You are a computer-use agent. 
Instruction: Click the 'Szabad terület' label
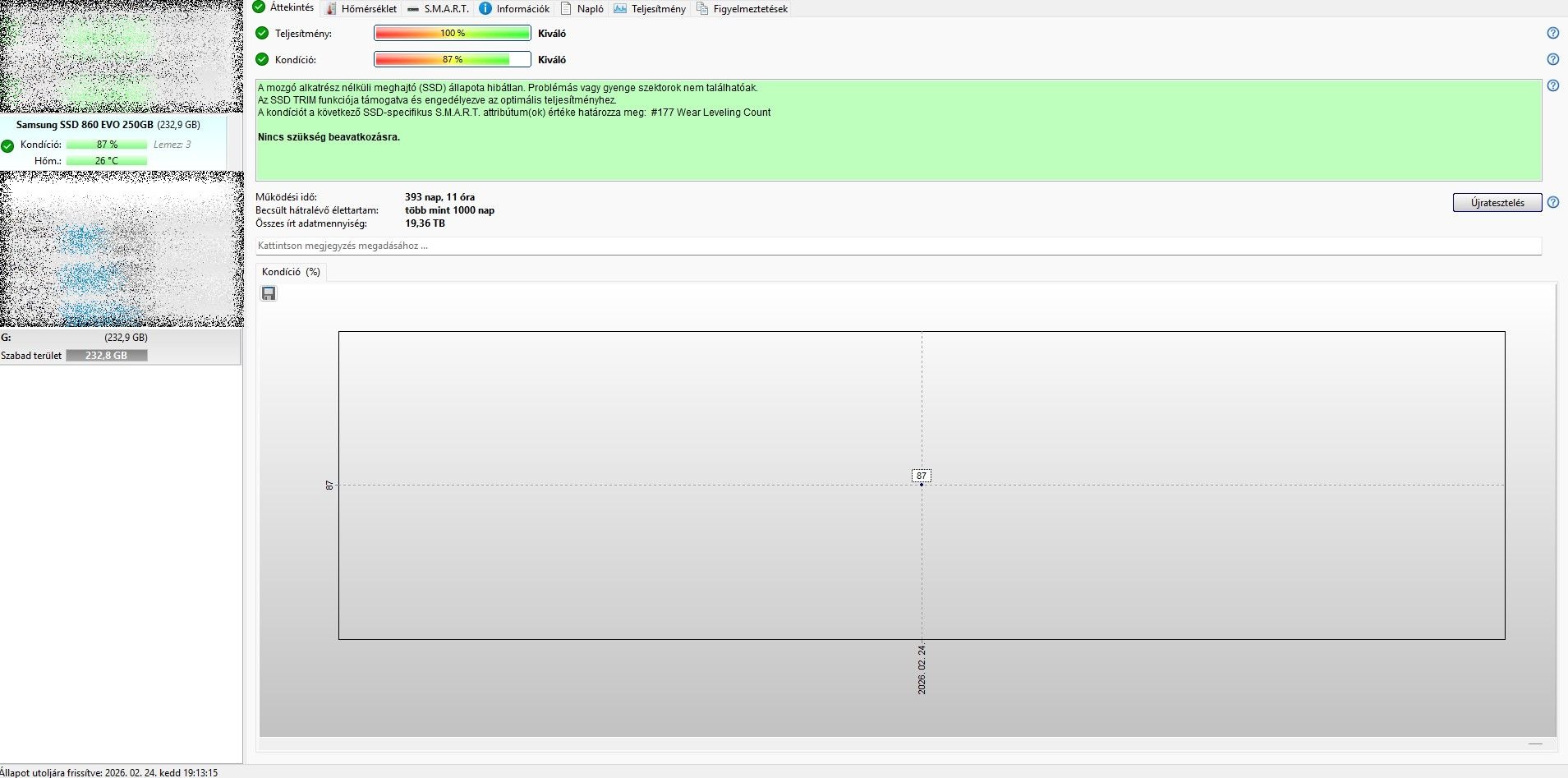31,356
